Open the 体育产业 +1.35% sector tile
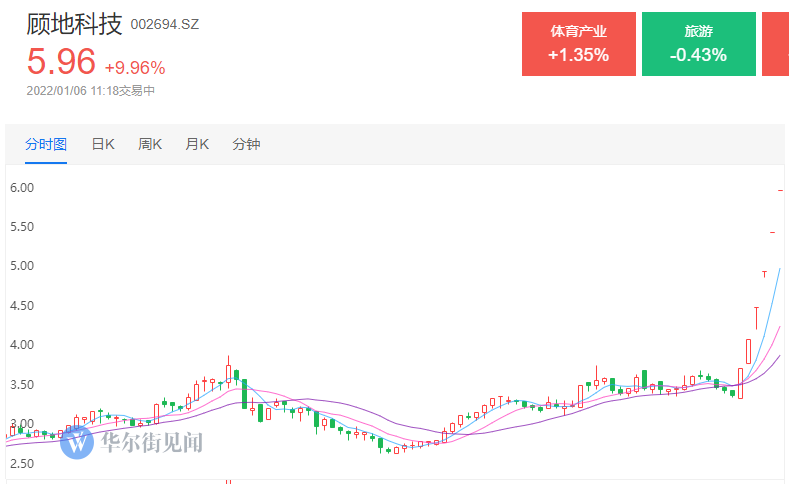Viewport: 789px width, 484px height. [x=579, y=44]
